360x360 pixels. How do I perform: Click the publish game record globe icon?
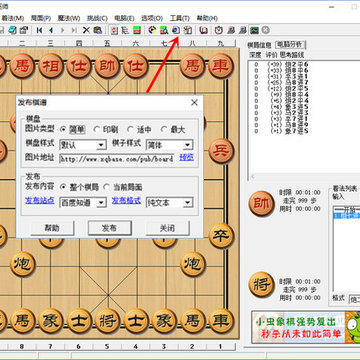[176, 30]
